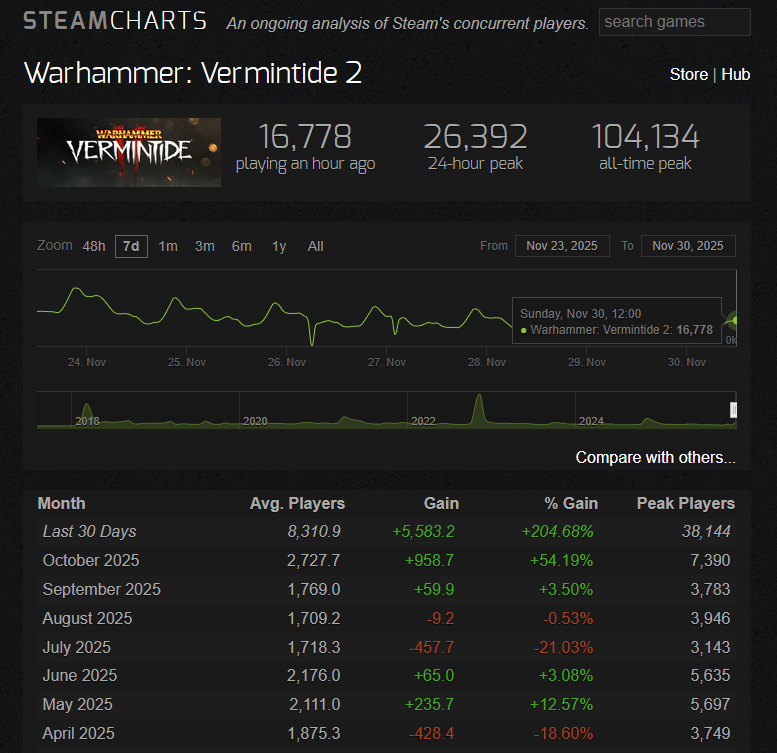Select the +12.57% gain value
Viewport: 777px width, 753px height.
[x=561, y=704]
